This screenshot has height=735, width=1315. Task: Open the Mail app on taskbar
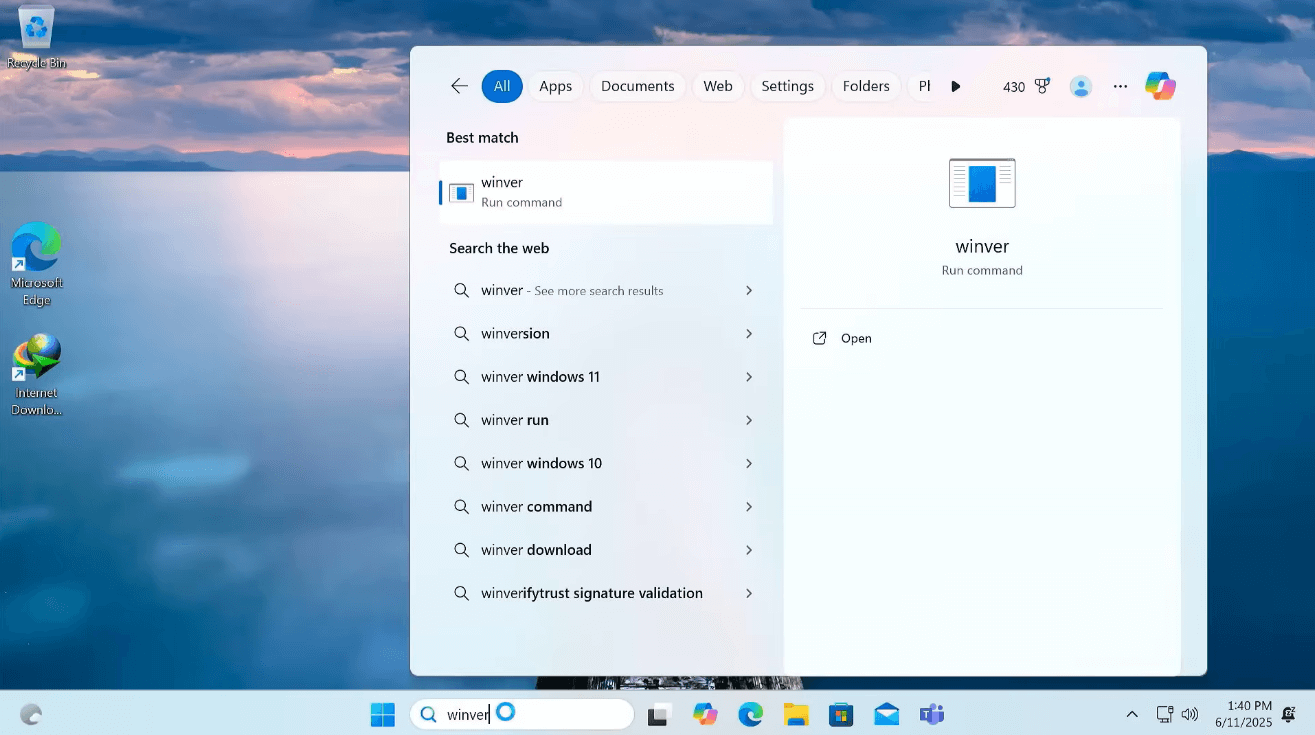886,714
